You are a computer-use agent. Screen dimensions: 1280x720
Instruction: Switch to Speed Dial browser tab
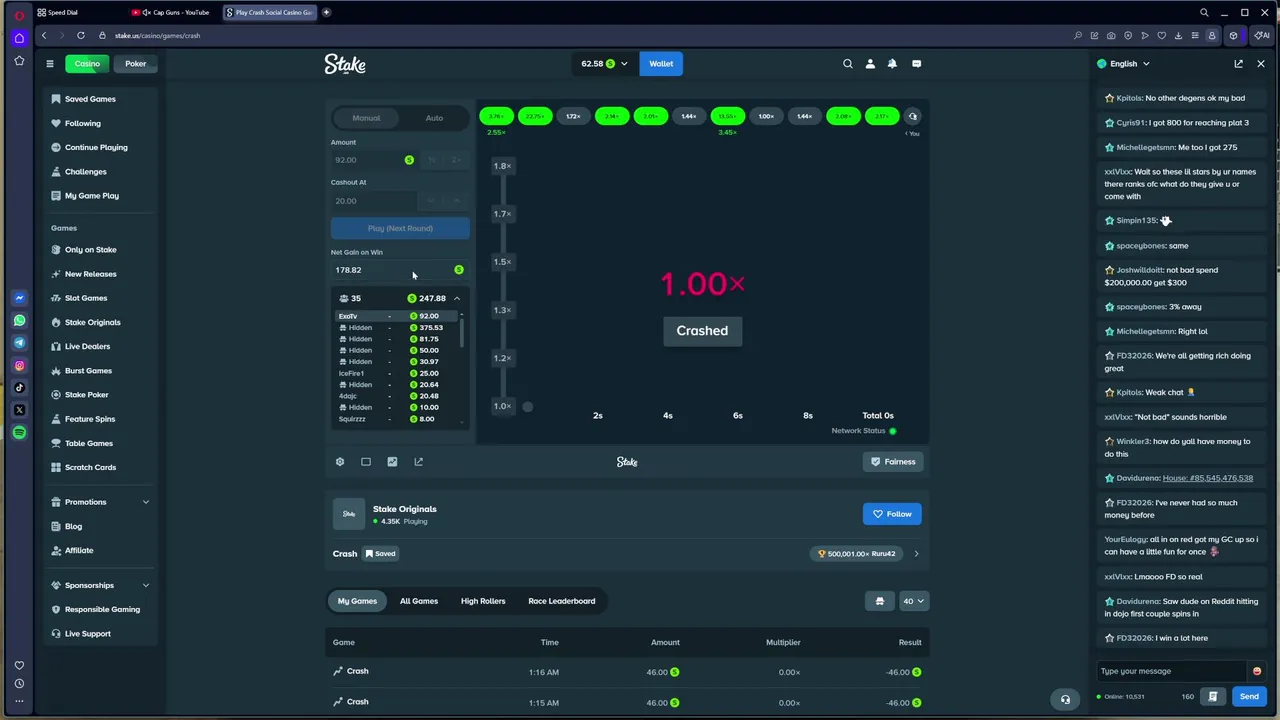coord(63,12)
